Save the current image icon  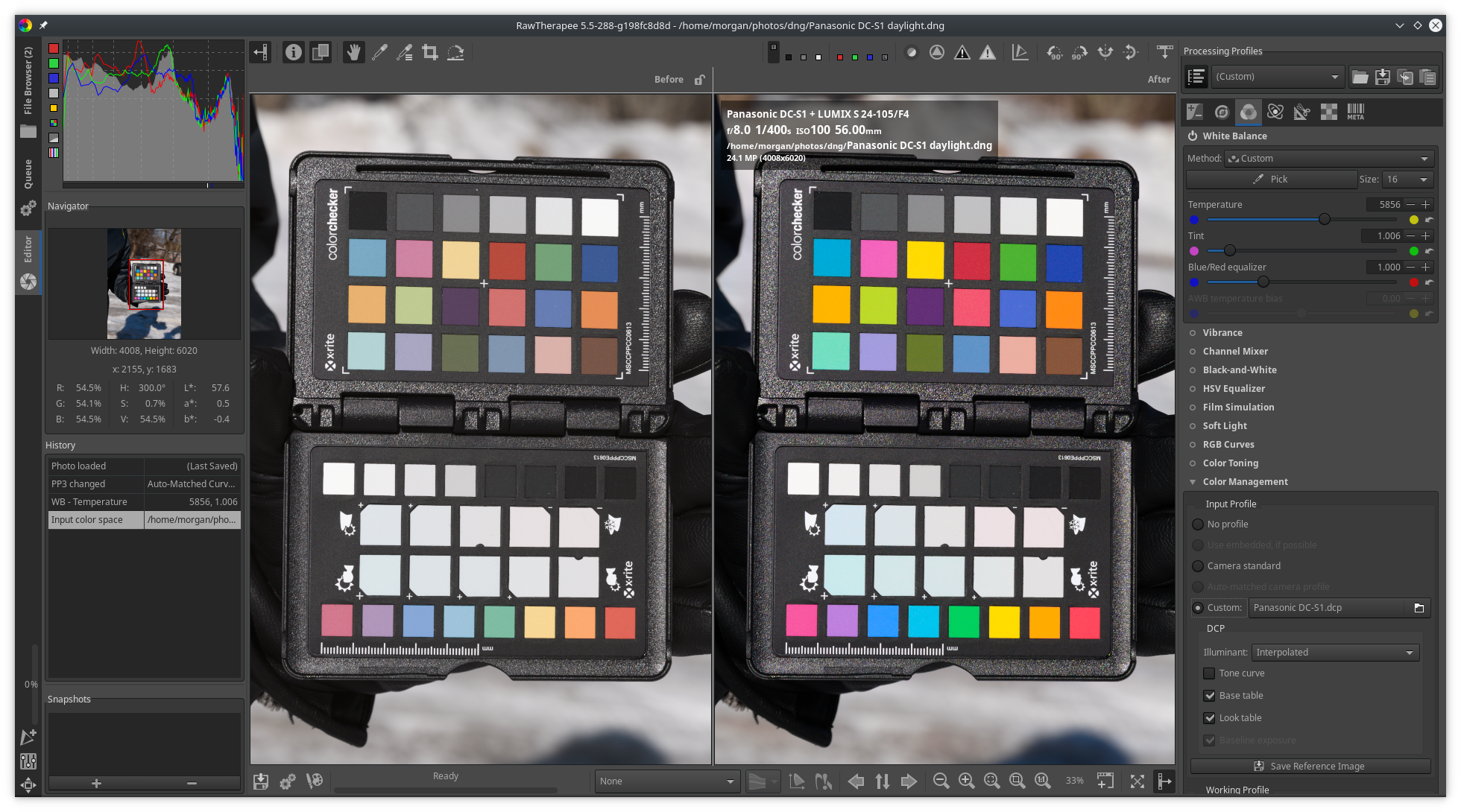click(x=261, y=781)
